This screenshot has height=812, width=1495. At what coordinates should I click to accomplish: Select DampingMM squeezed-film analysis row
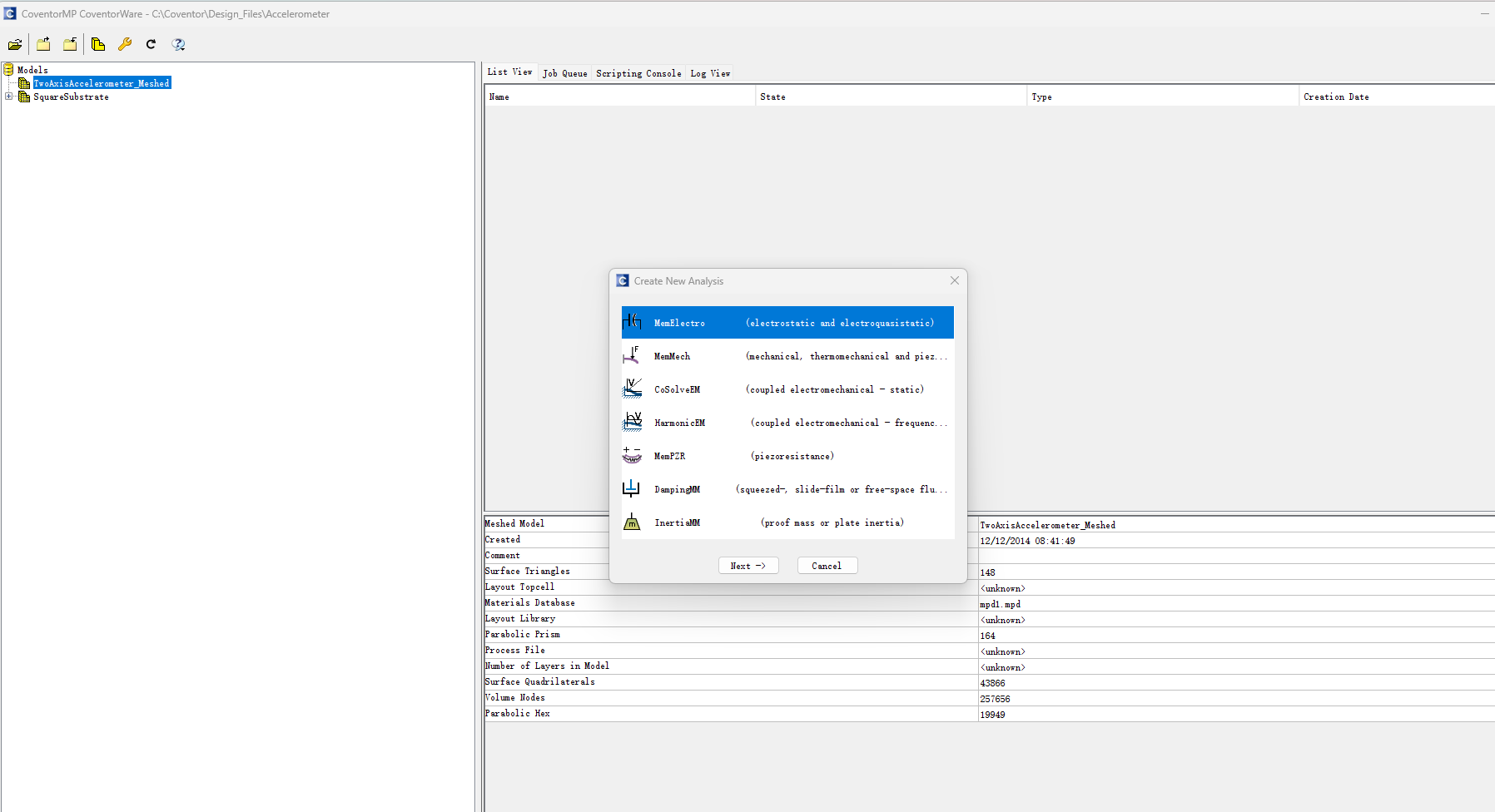click(x=787, y=488)
